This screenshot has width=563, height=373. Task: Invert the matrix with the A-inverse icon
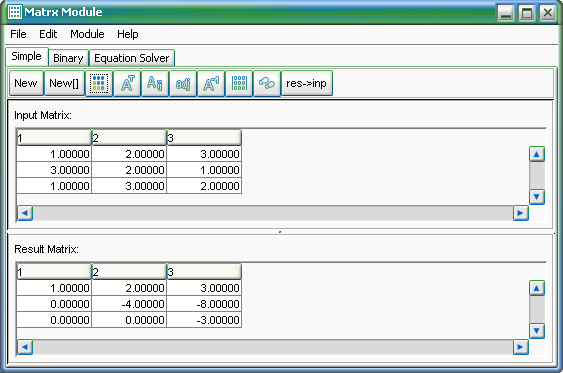tap(211, 83)
